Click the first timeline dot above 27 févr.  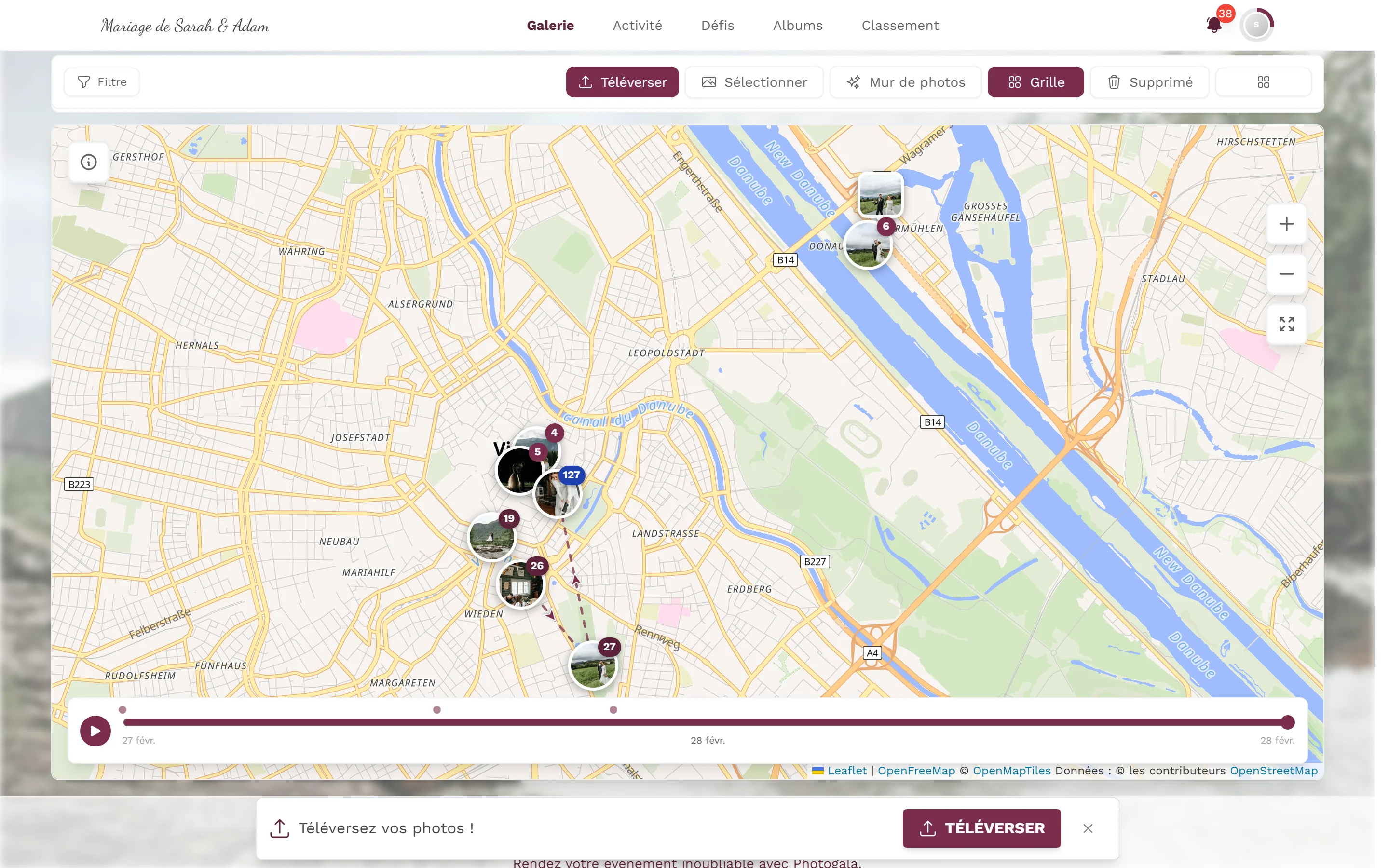[122, 709]
